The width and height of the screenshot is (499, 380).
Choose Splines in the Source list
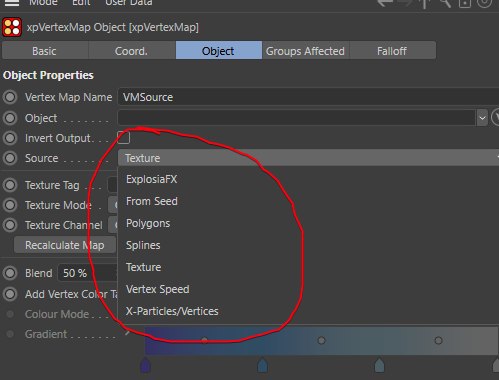pos(143,245)
